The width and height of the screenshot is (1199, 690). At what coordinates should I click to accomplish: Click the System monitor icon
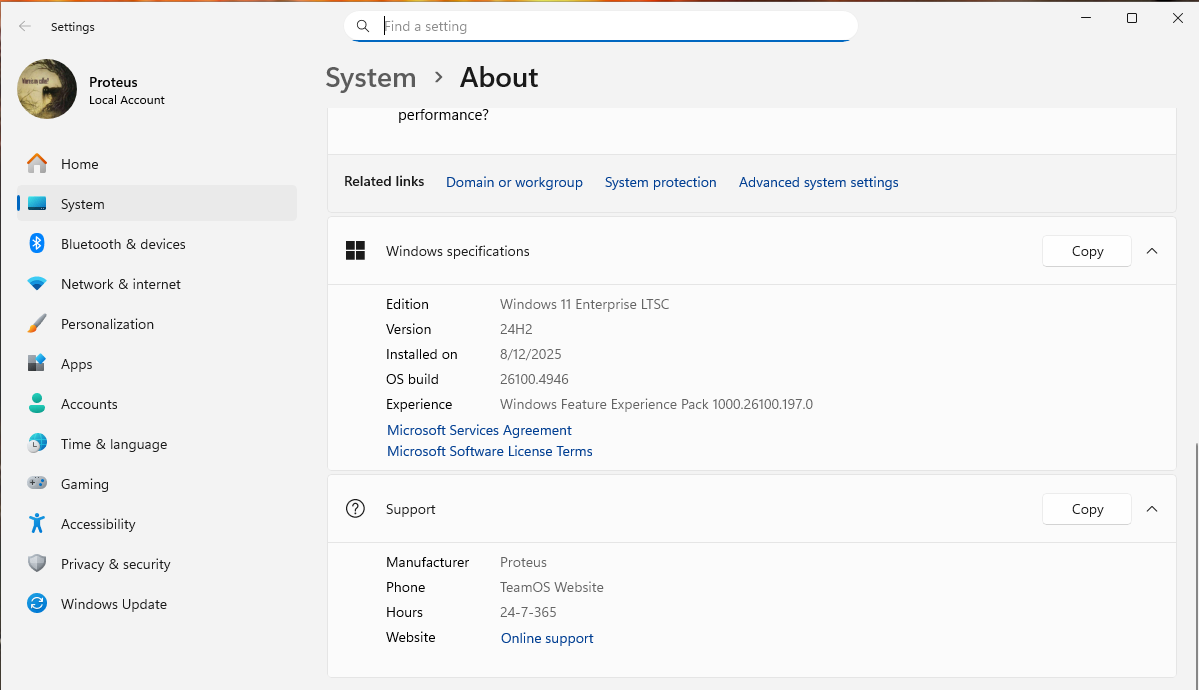pyautogui.click(x=37, y=203)
